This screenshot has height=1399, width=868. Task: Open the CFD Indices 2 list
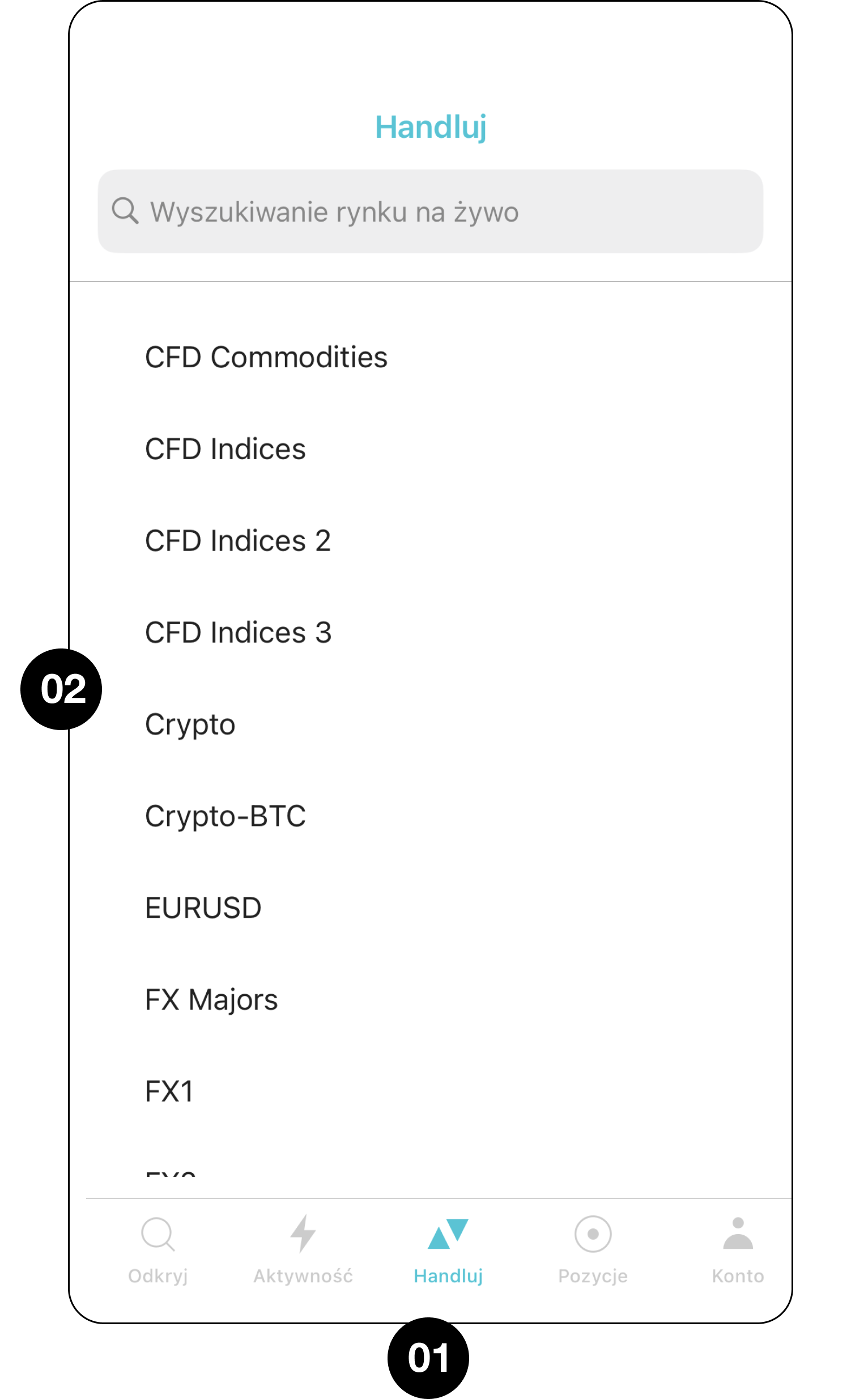click(x=238, y=541)
